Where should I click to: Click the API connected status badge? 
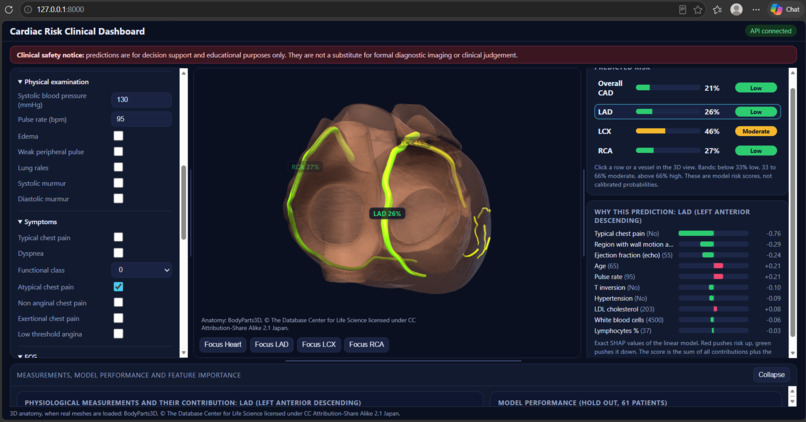click(770, 31)
